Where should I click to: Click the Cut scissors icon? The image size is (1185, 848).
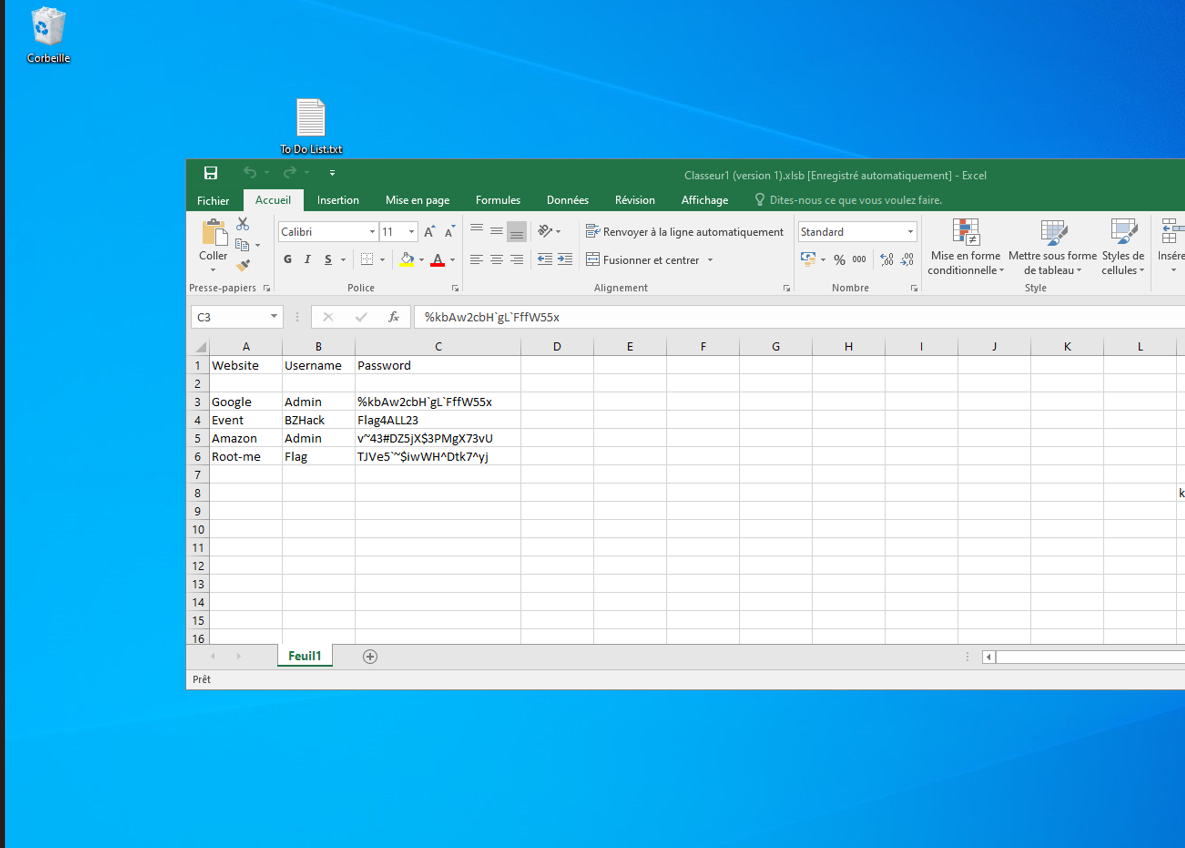(x=243, y=224)
